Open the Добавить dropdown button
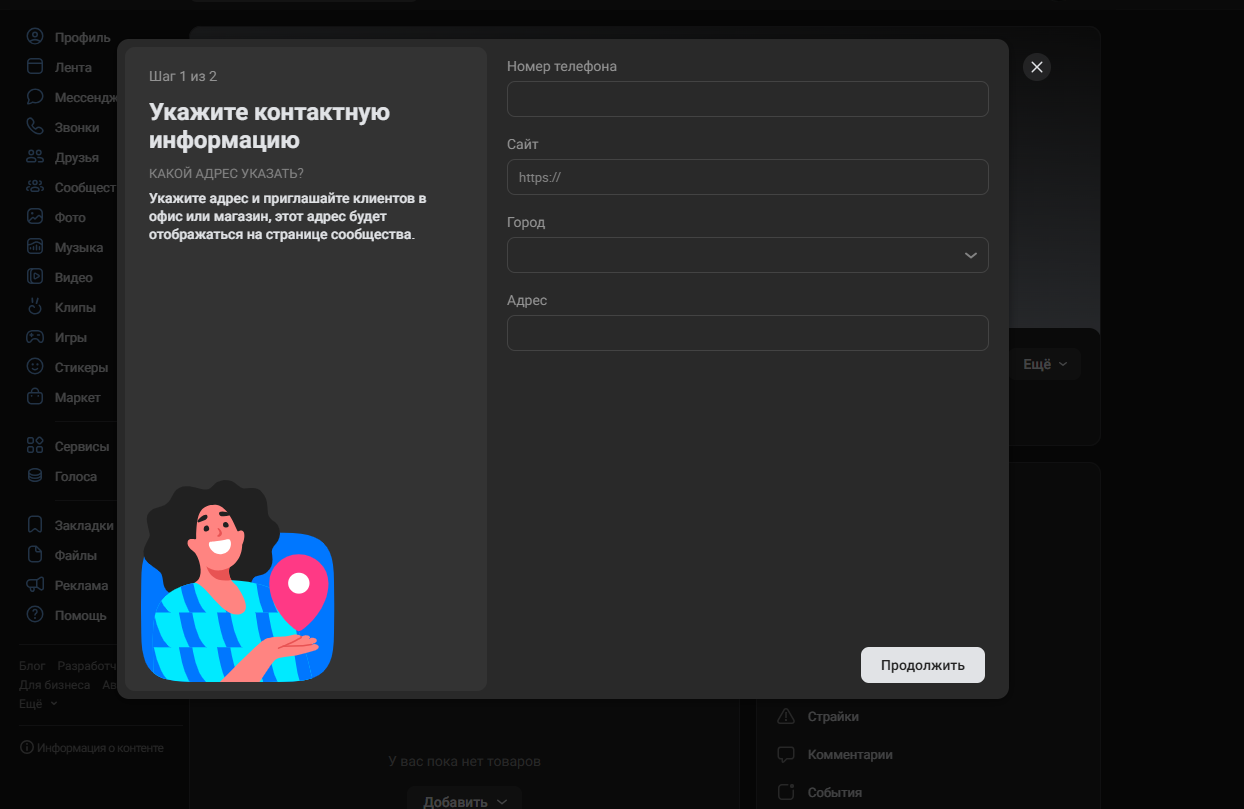 coord(465,800)
